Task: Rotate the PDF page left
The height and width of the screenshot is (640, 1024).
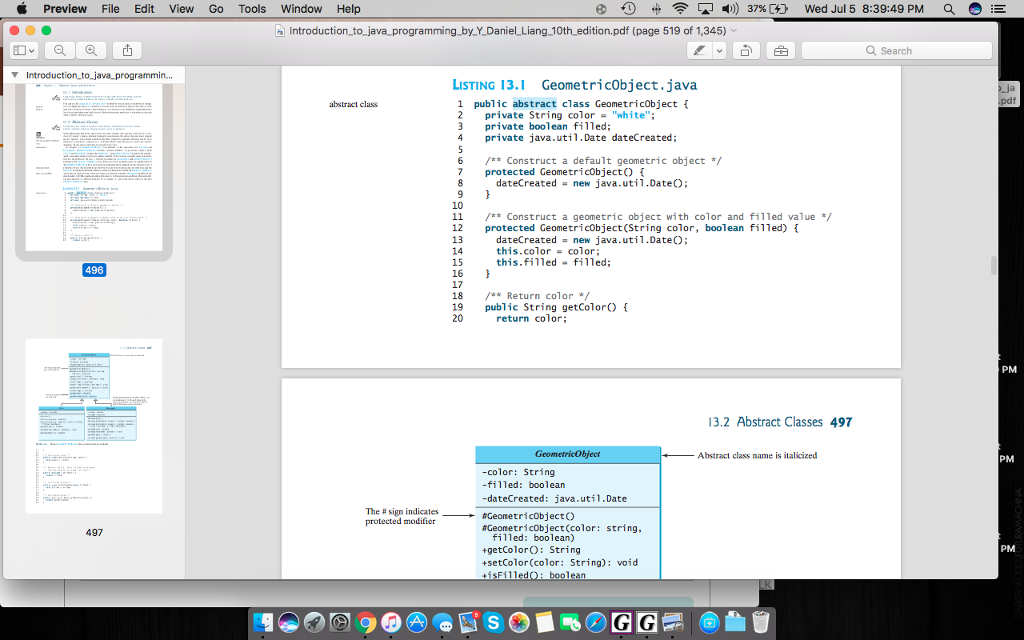Action: 745,50
